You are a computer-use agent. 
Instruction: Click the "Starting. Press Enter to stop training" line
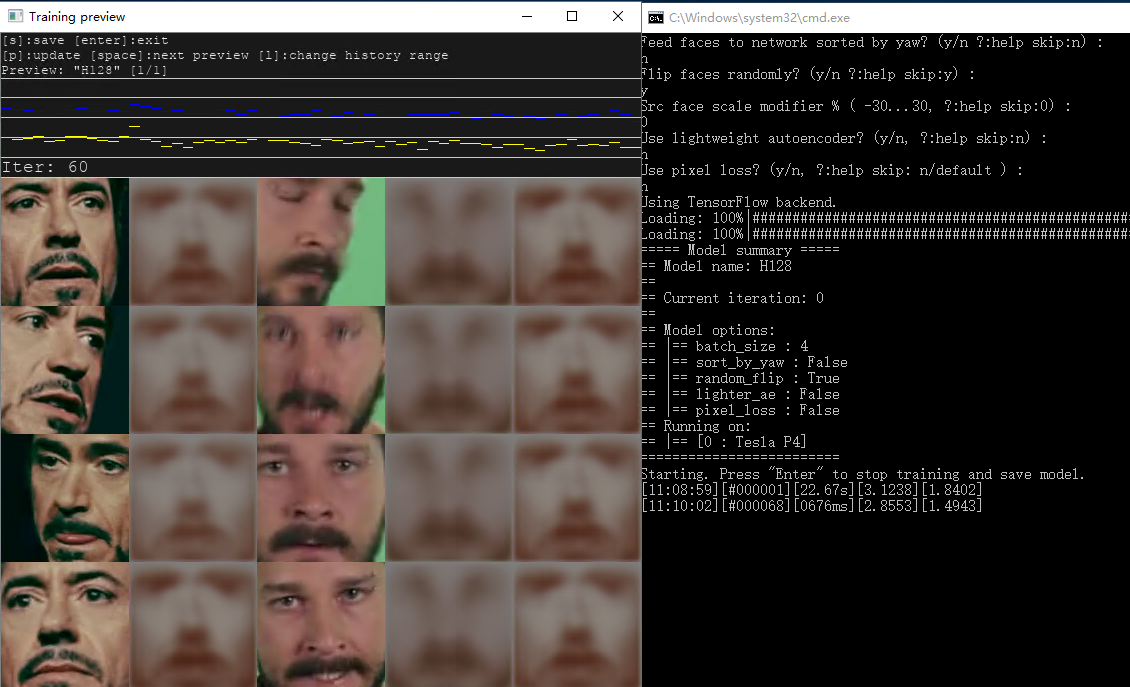tap(863, 474)
